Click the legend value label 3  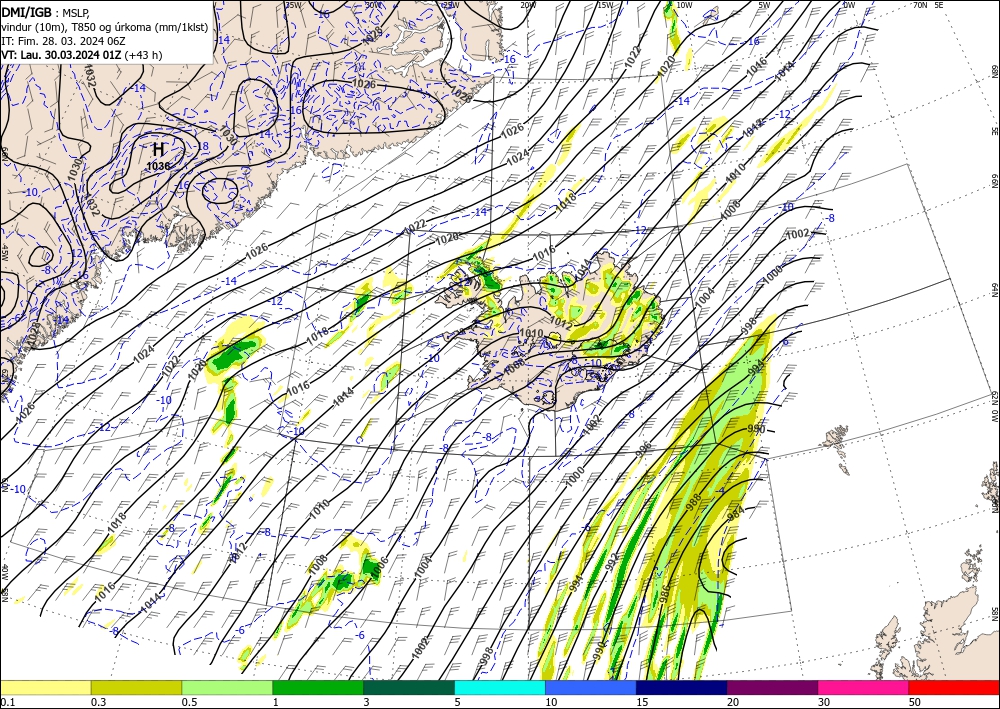(x=367, y=702)
